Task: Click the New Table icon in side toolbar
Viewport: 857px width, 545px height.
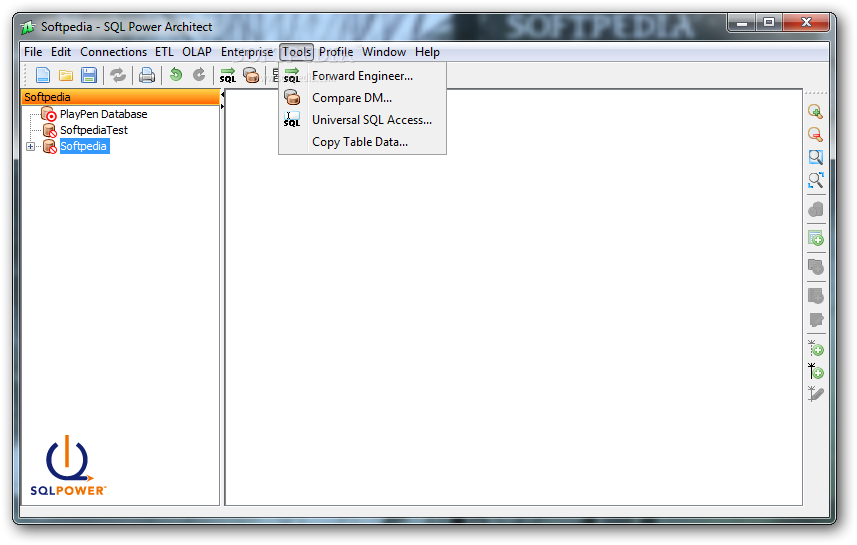Action: pyautogui.click(x=815, y=238)
